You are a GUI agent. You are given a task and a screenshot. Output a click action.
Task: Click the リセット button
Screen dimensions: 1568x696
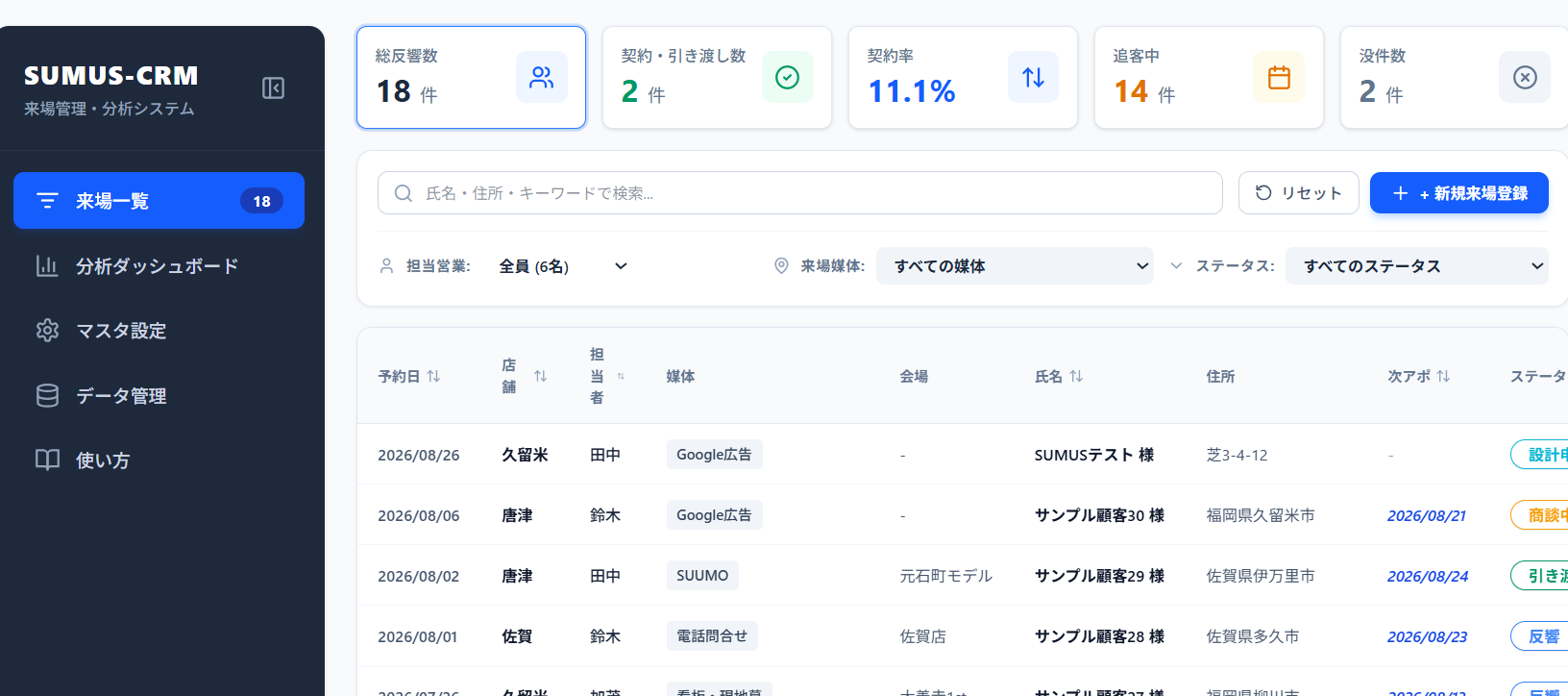coord(1298,193)
